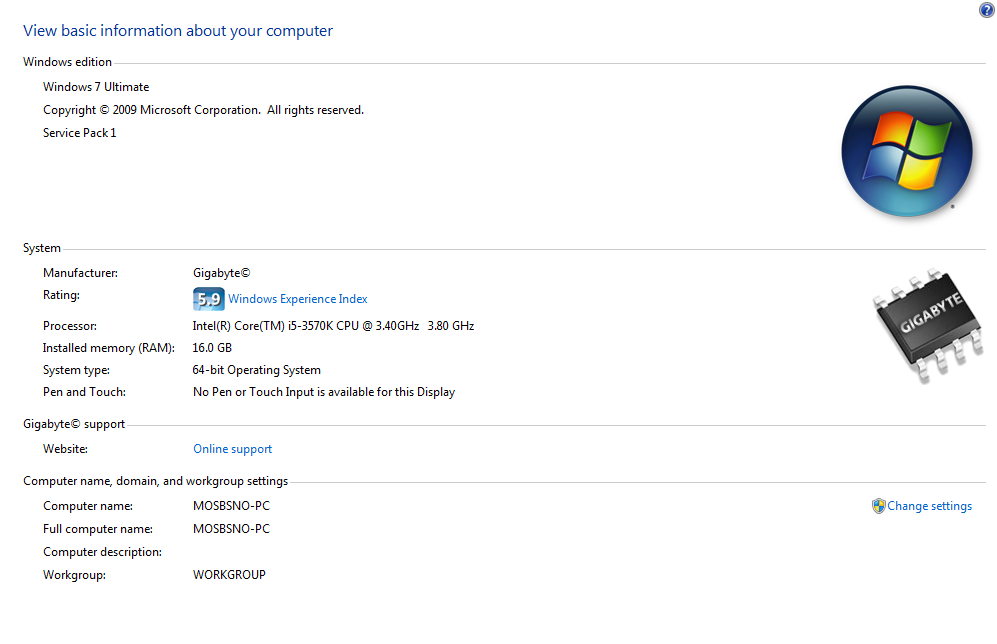This screenshot has width=997, height=644.
Task: Click the 'Installed memory (RAM):' label
Action: click(x=109, y=348)
